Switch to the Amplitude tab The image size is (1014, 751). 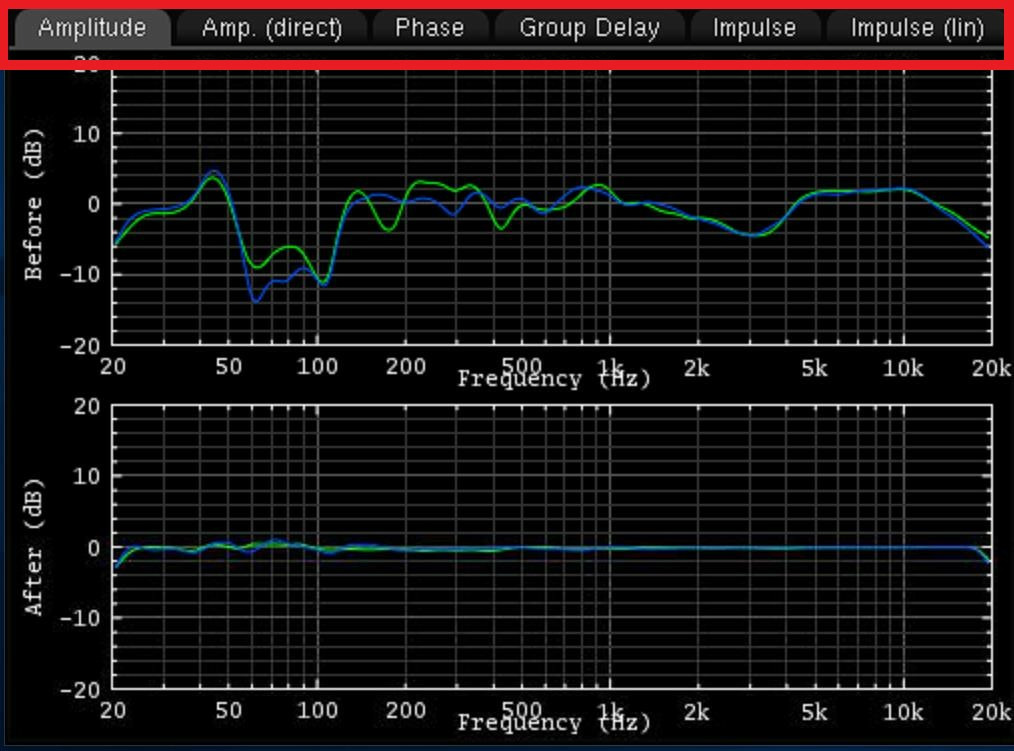coord(91,28)
